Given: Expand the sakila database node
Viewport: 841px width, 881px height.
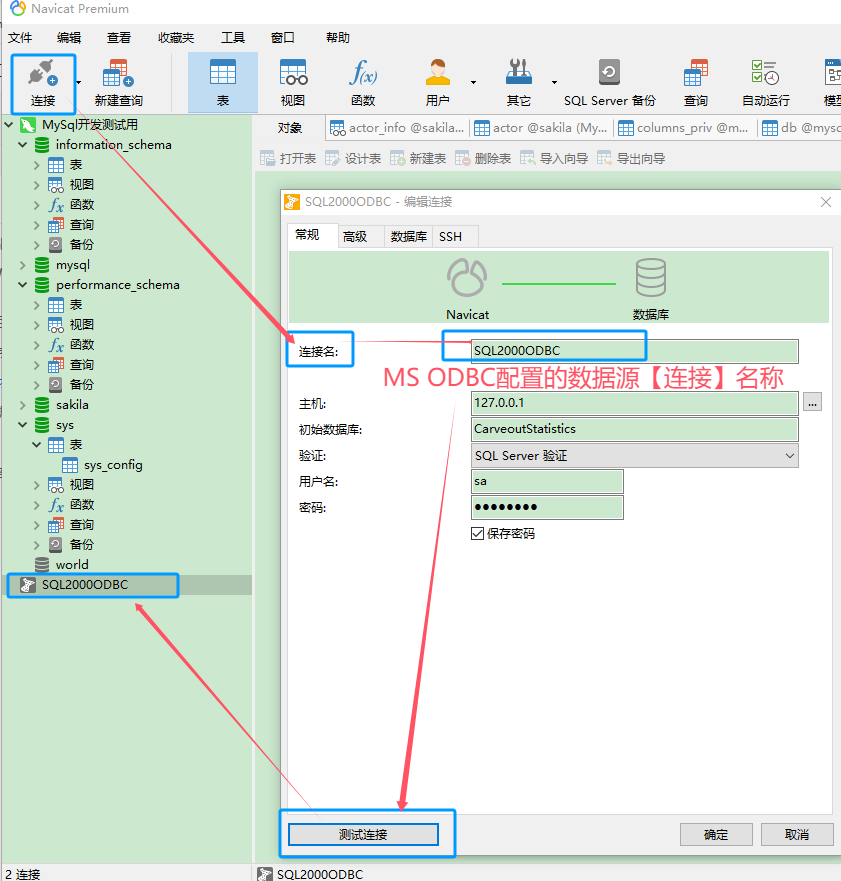Looking at the screenshot, I should click(x=22, y=405).
